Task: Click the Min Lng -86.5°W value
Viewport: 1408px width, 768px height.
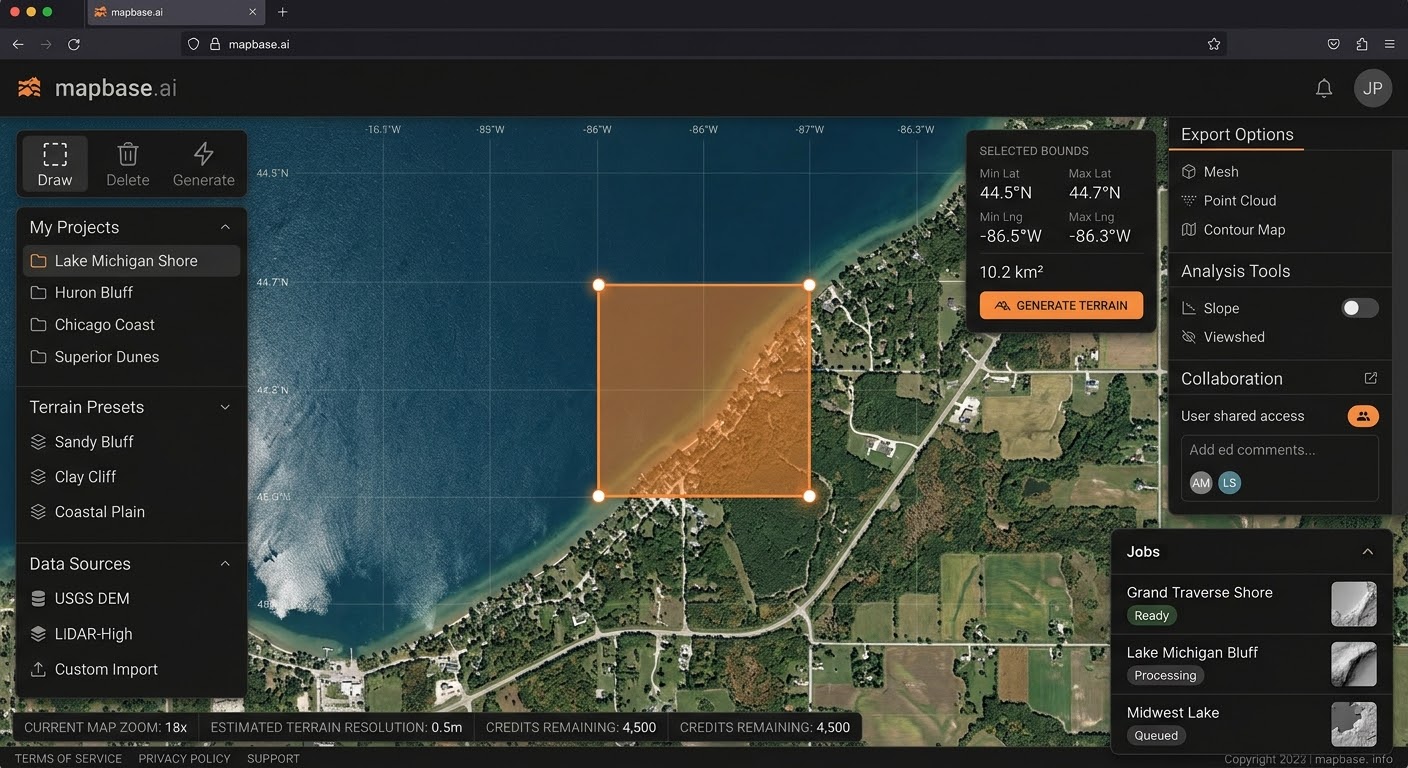Action: (1011, 237)
